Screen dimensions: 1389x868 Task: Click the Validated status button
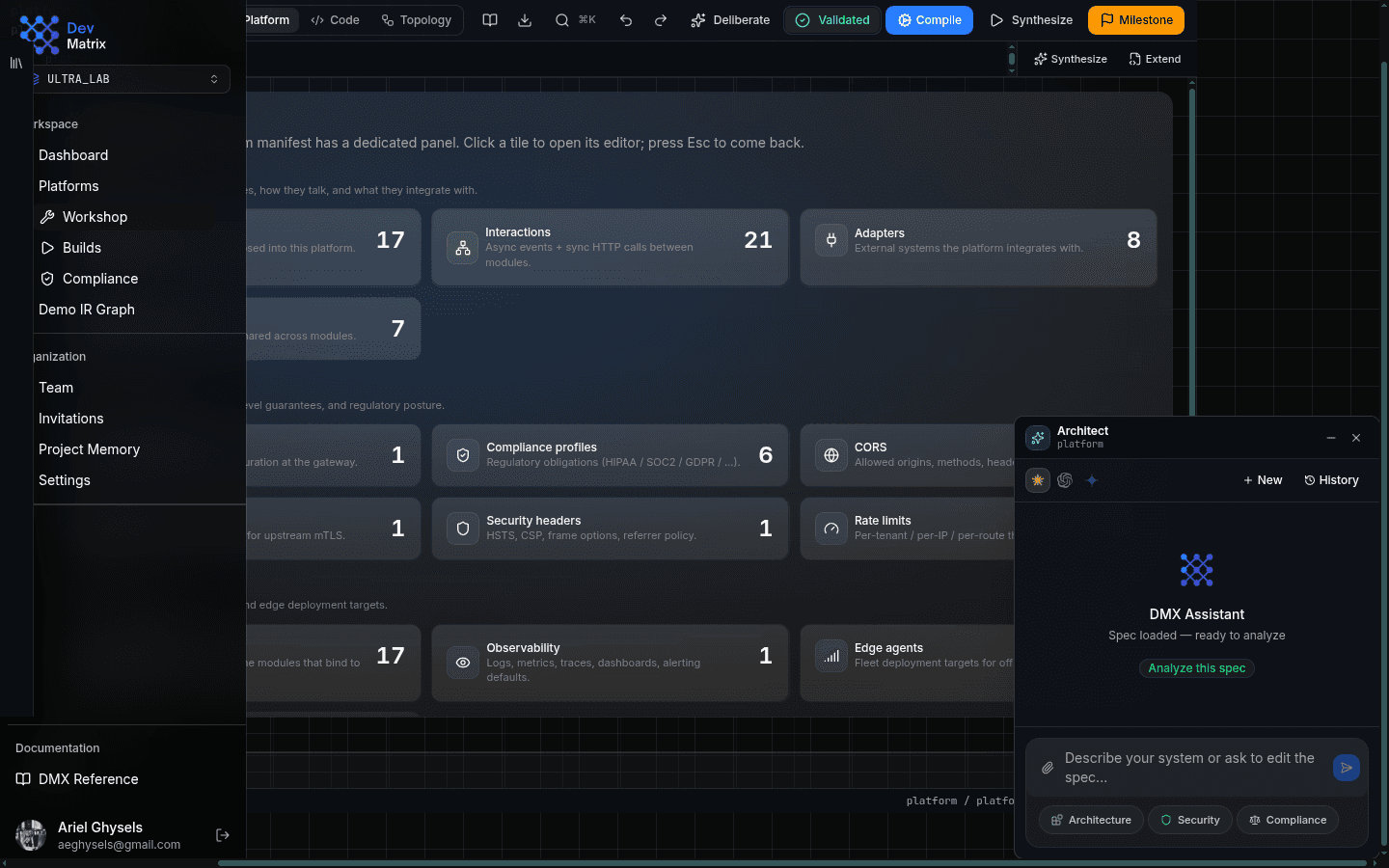pyautogui.click(x=832, y=20)
